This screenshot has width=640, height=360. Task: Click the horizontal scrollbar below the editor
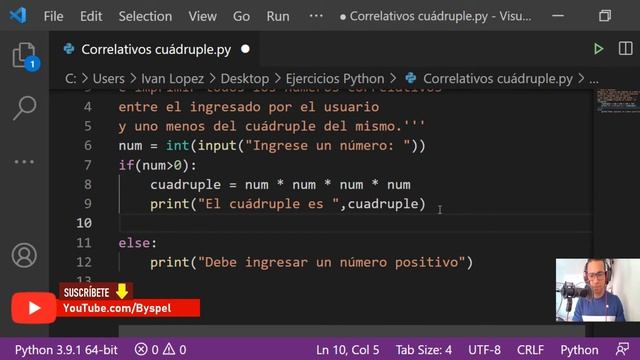pyautogui.click(x=352, y=331)
